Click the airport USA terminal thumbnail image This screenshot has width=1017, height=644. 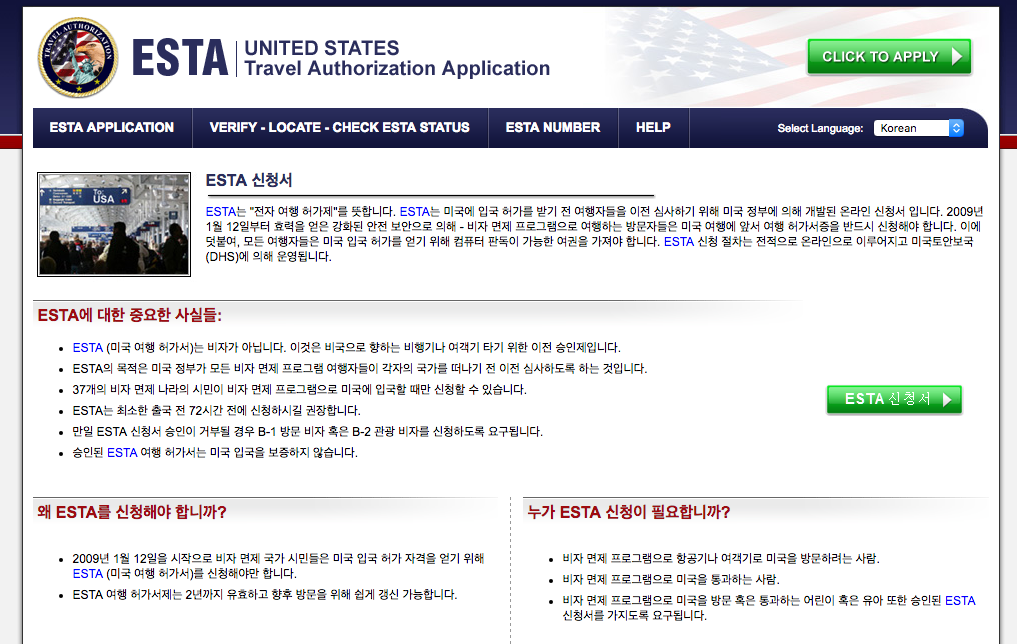pos(114,224)
